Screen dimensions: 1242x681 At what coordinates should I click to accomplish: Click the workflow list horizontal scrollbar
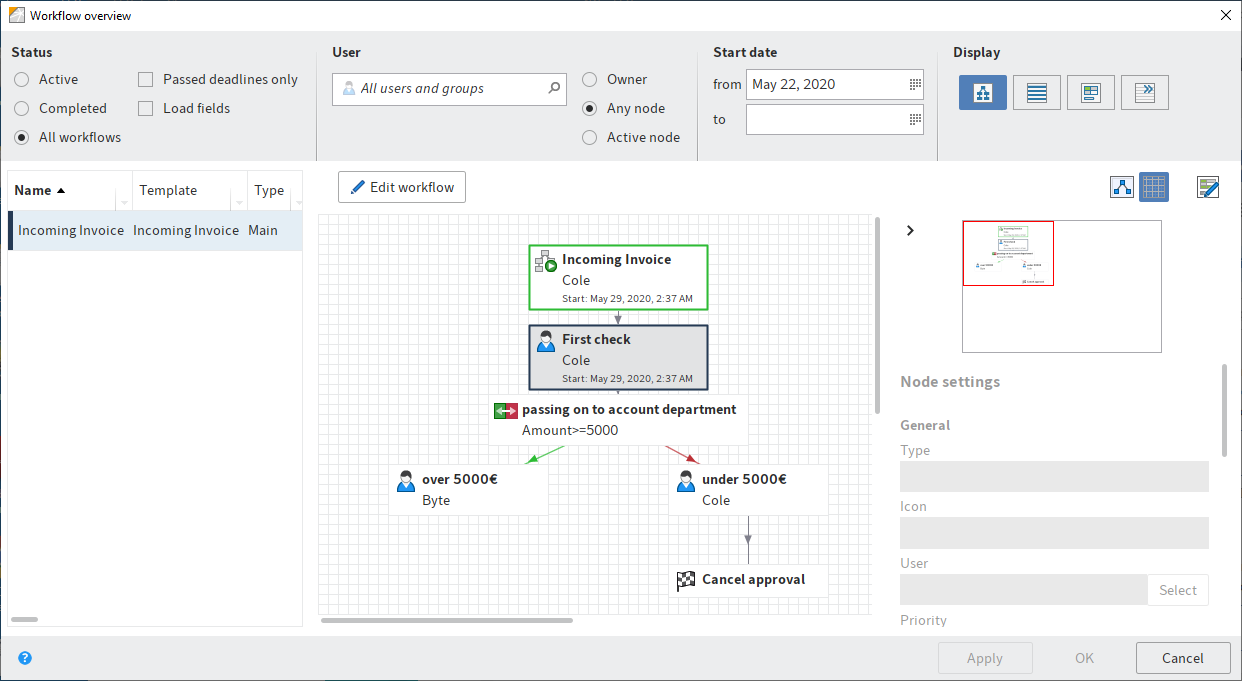coord(24,620)
